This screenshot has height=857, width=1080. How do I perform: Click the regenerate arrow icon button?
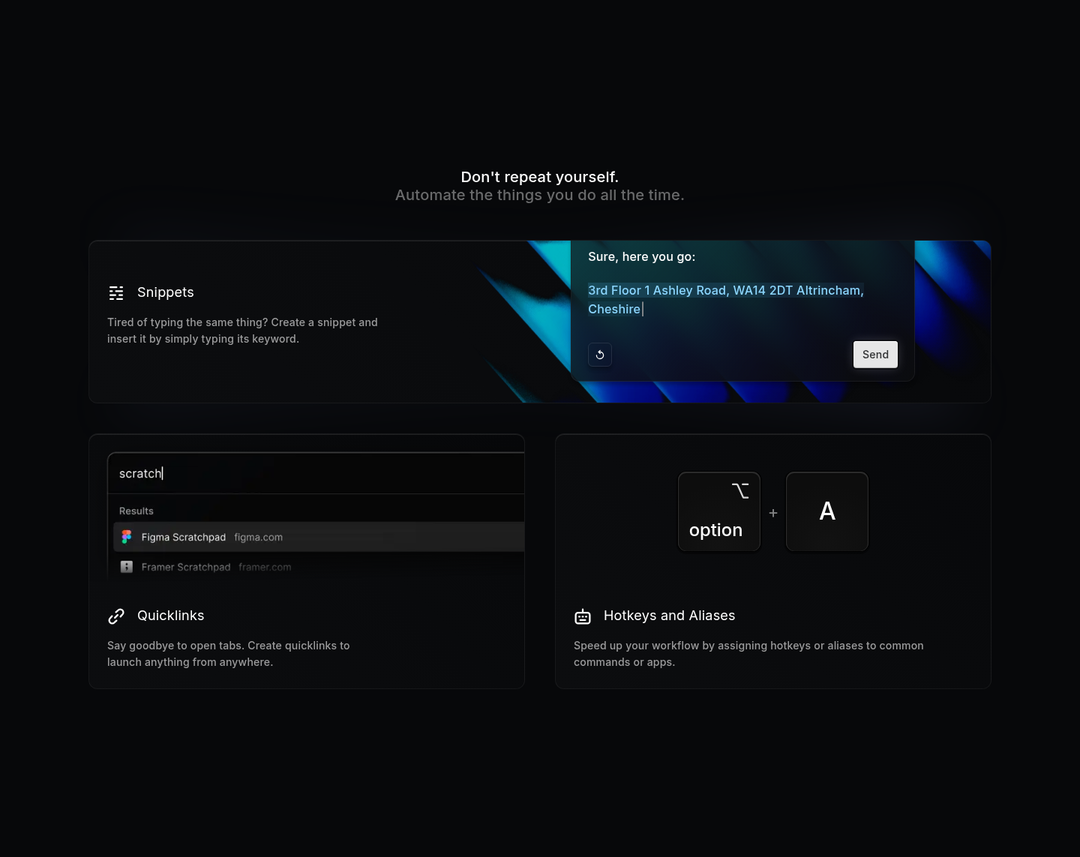tap(600, 355)
